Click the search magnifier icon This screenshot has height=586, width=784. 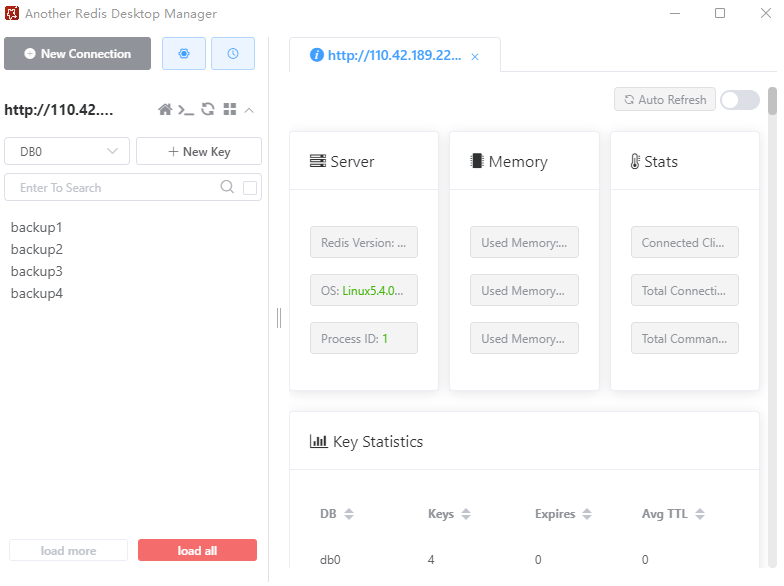(x=227, y=187)
